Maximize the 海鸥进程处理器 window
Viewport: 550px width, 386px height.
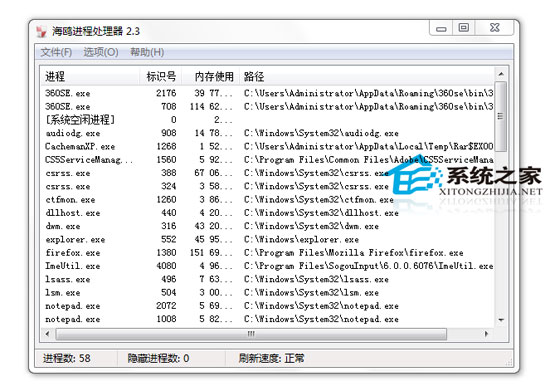click(x=464, y=28)
